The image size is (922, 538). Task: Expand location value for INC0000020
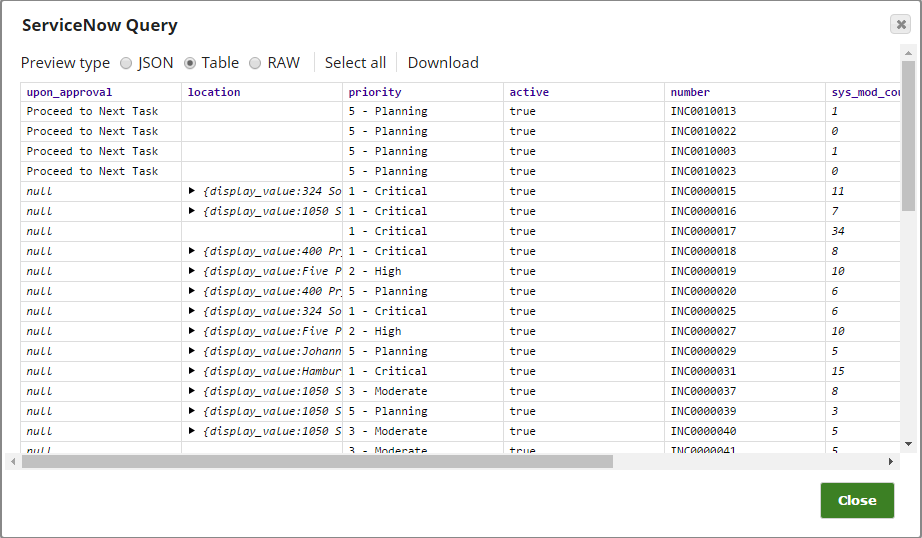pyautogui.click(x=192, y=290)
